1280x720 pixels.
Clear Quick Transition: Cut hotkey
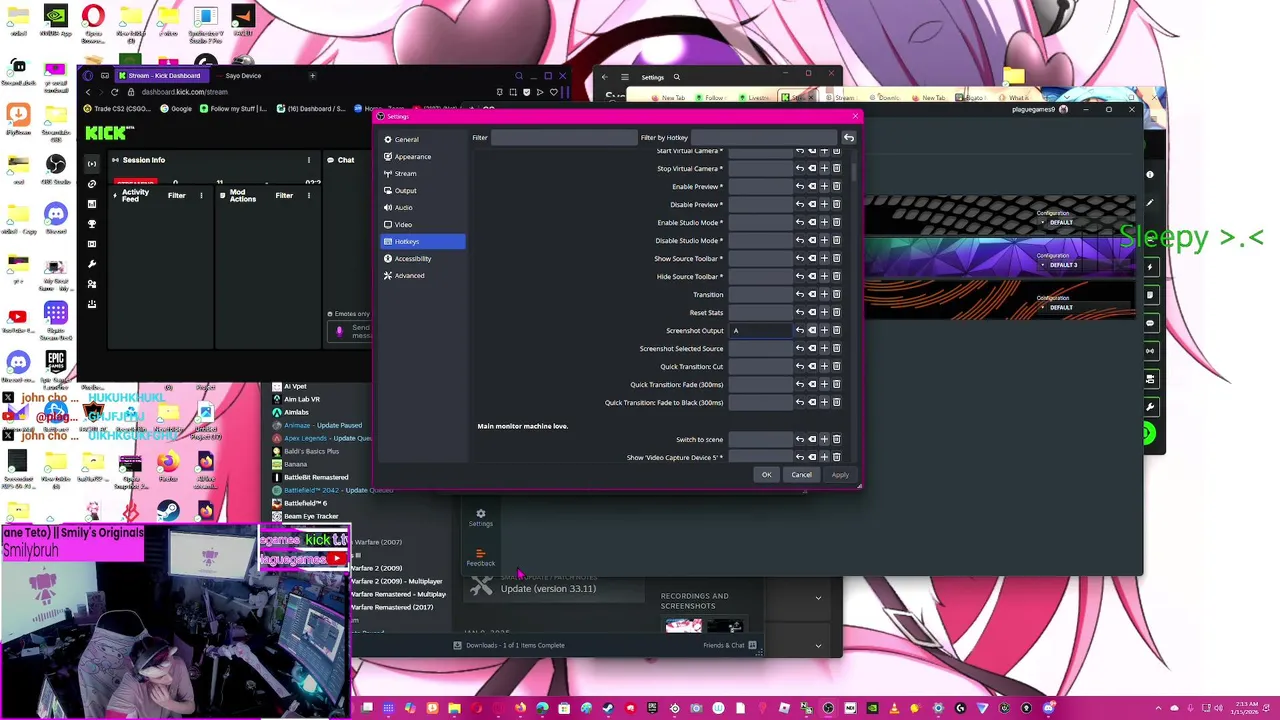tap(812, 366)
